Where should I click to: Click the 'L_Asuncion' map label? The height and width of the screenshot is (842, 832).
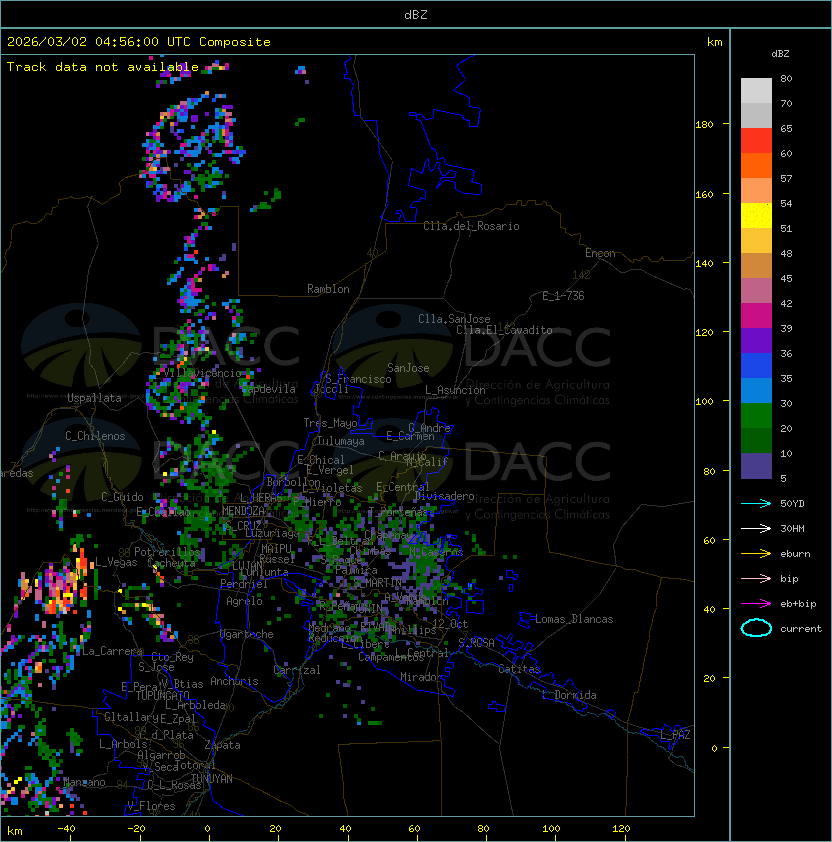(x=455, y=390)
